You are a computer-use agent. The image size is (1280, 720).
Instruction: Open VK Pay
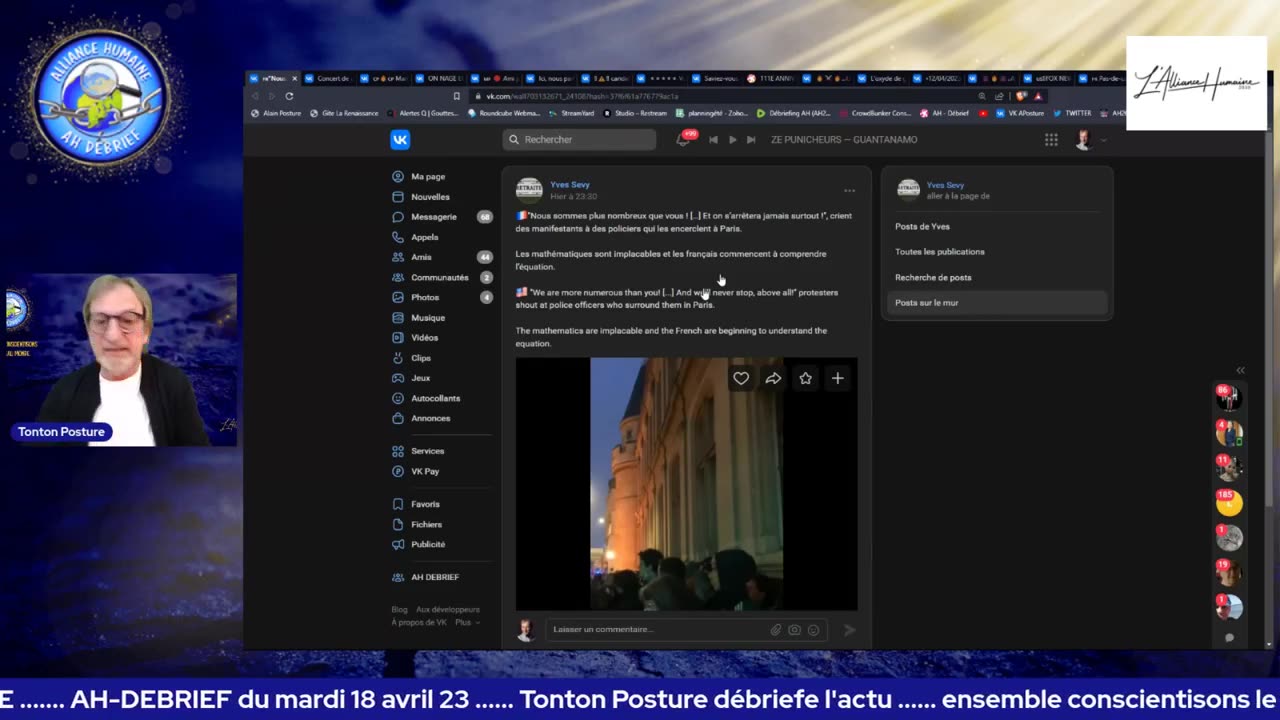[x=425, y=471]
